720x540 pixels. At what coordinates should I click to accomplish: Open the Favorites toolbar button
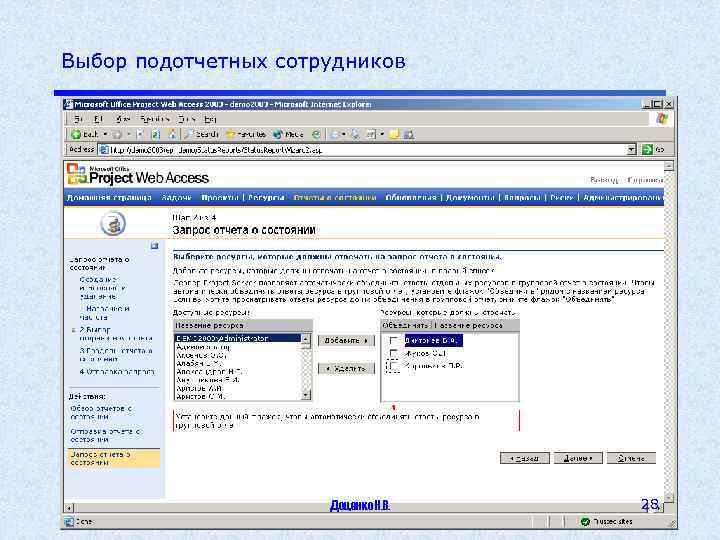coord(246,134)
